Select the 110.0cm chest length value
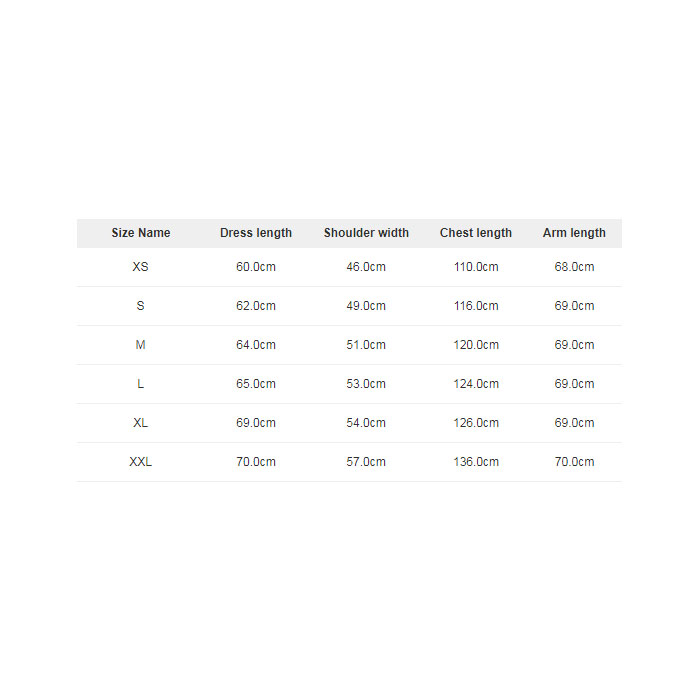Viewport: 700px width, 700px height. pyautogui.click(x=476, y=267)
